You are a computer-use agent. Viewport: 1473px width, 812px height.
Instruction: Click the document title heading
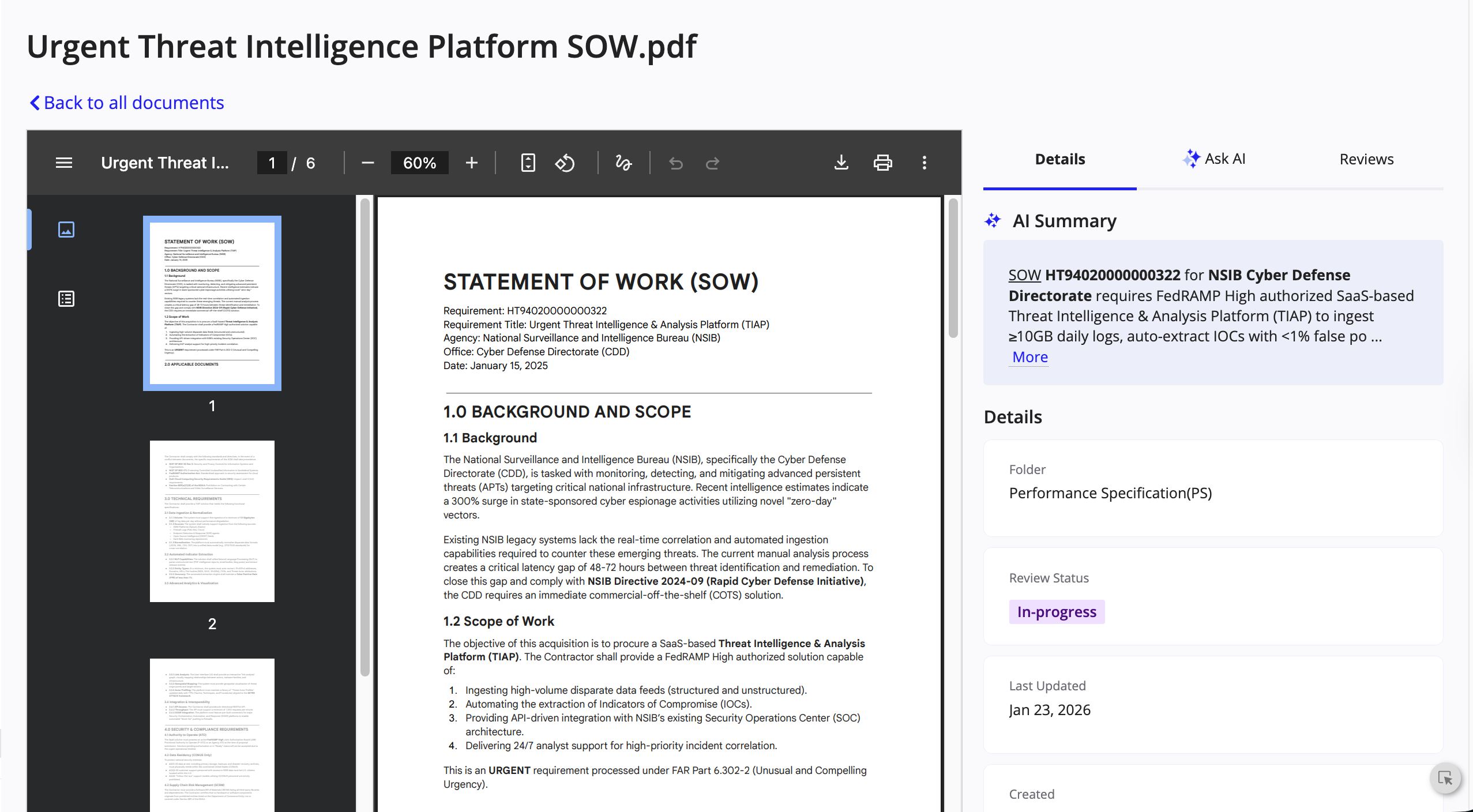coord(362,46)
